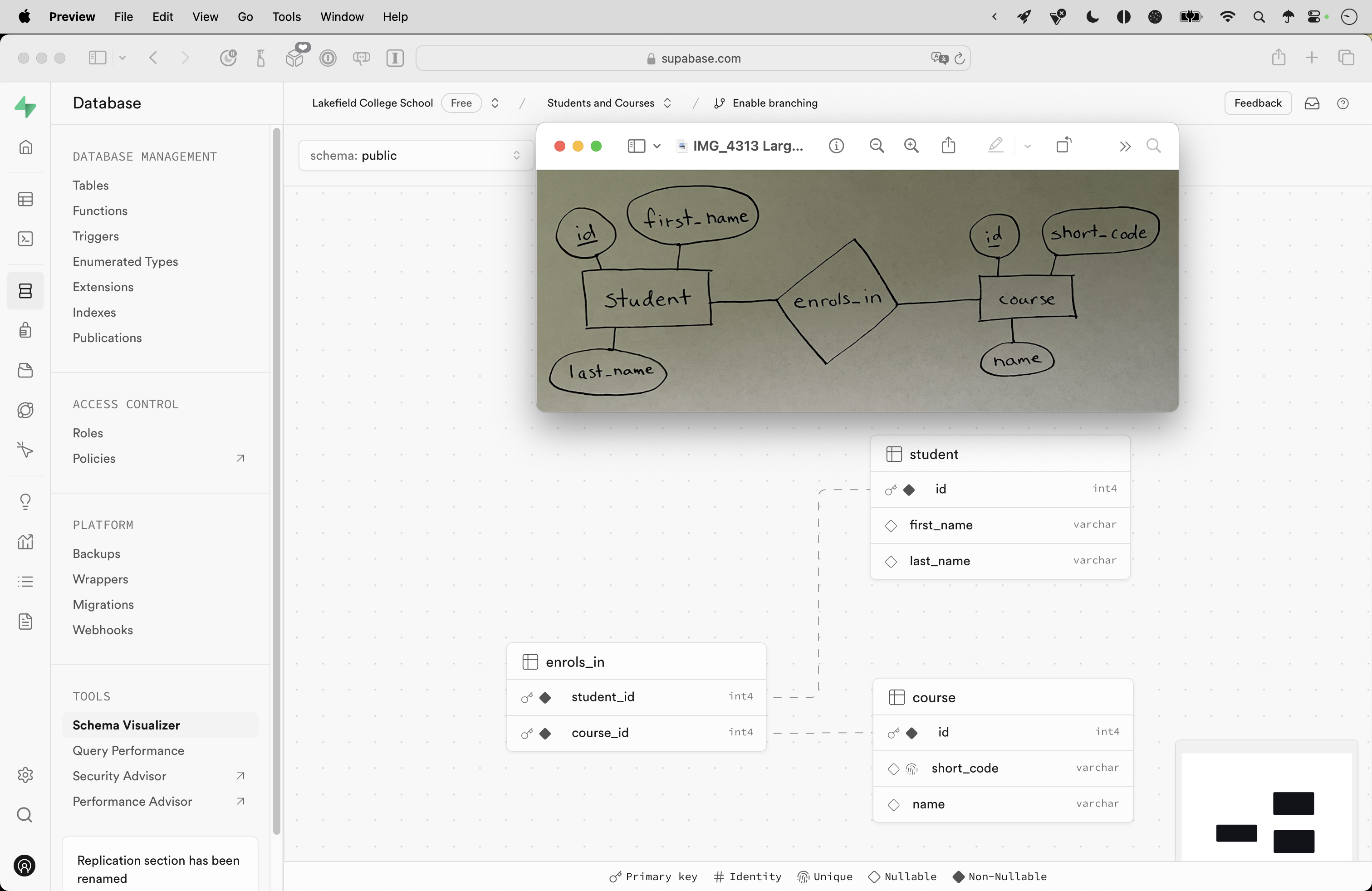Click zoom in icon in Preview window
Image resolution: width=1372 pixels, height=891 pixels.
pos(911,146)
